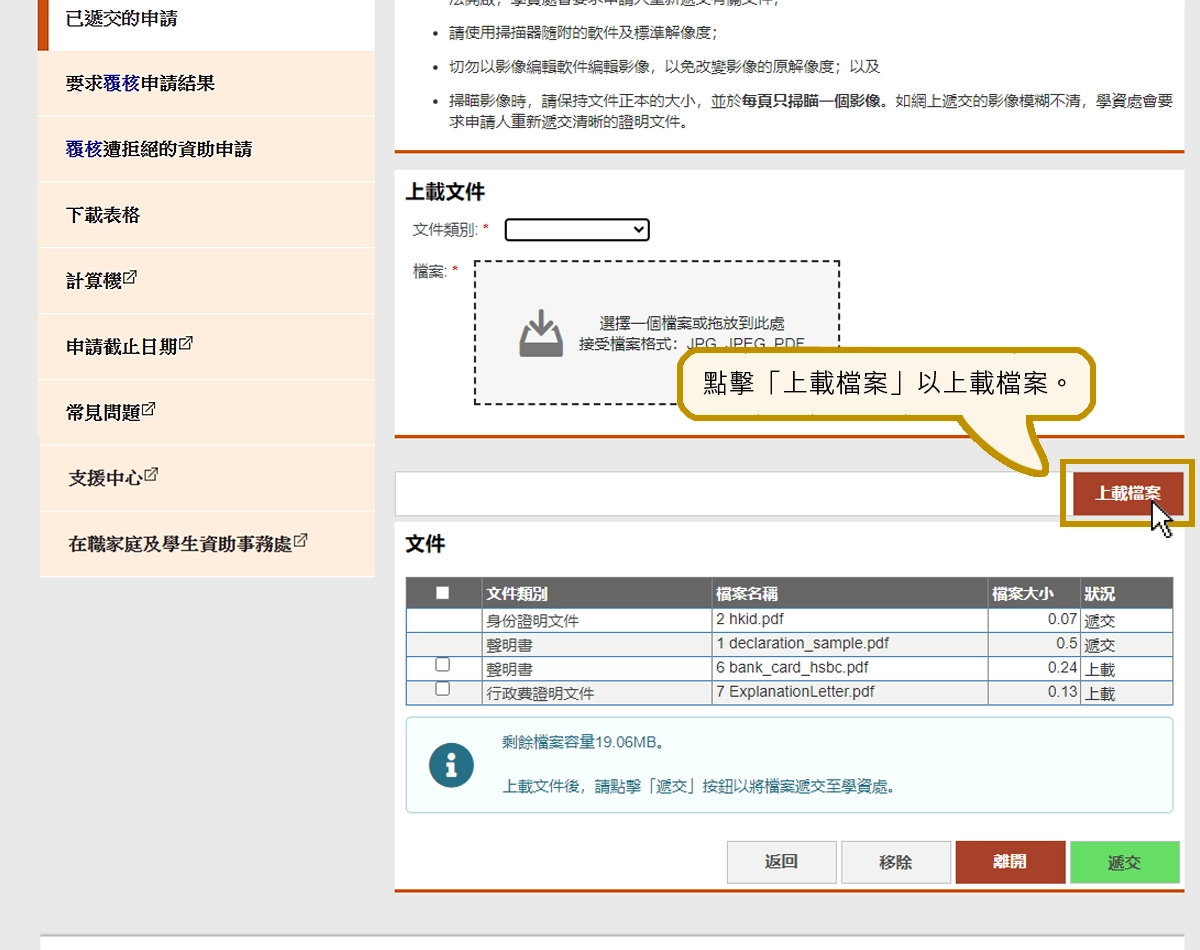Click the external-link icon beside 申請截止日期
The width and height of the screenshot is (1200, 950).
click(186, 344)
